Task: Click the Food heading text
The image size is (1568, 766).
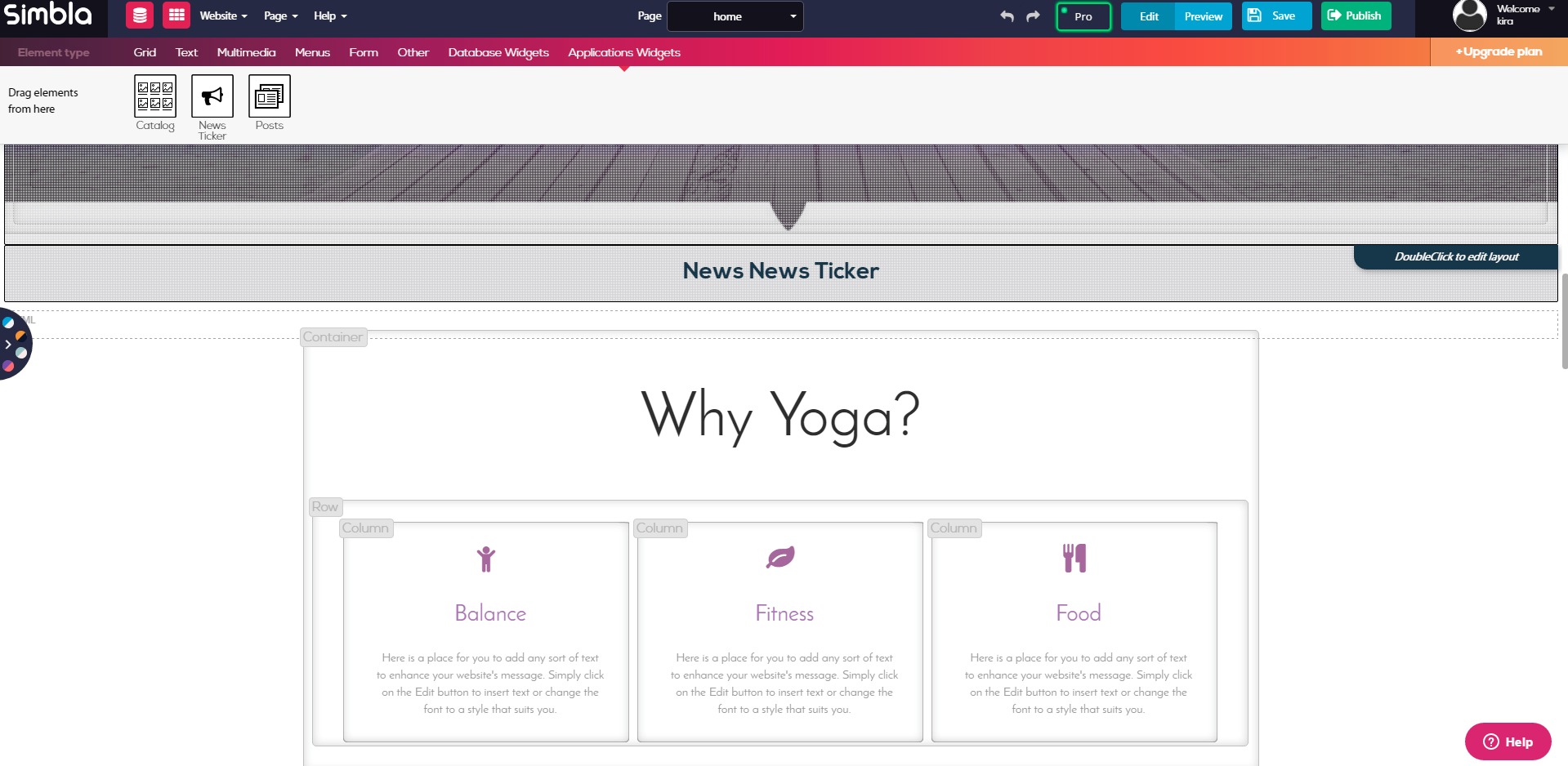Action: pyautogui.click(x=1079, y=613)
